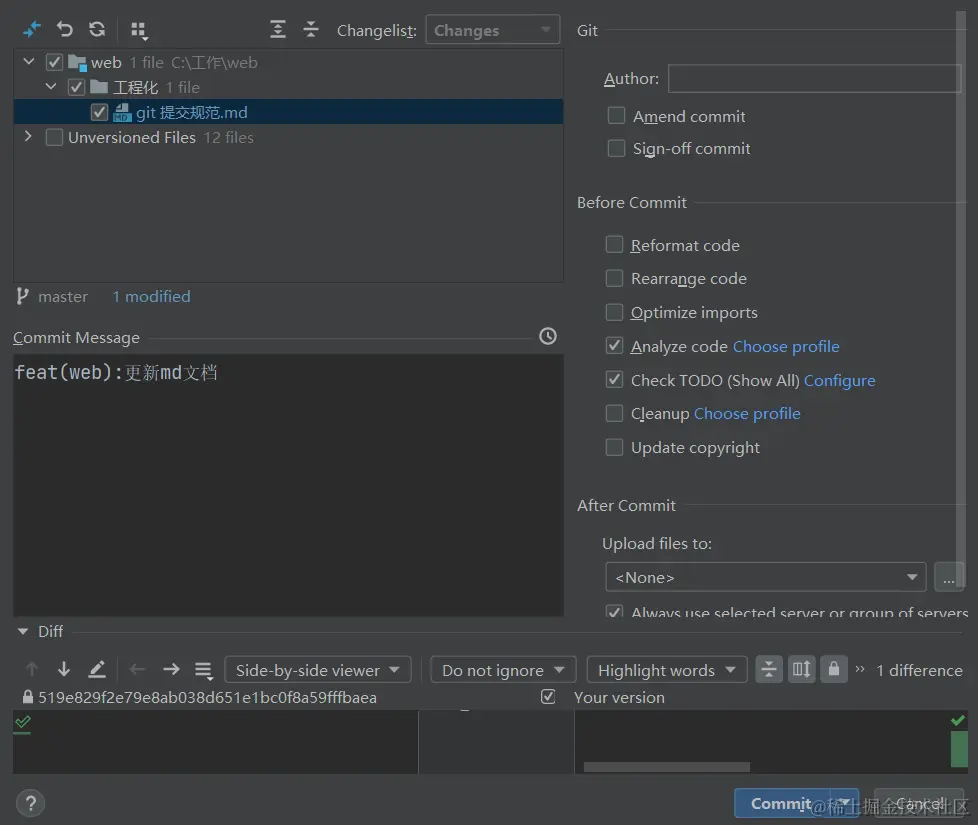Viewport: 978px width, 825px height.
Task: Click the diff horizontal scrollbar
Action: (x=667, y=767)
